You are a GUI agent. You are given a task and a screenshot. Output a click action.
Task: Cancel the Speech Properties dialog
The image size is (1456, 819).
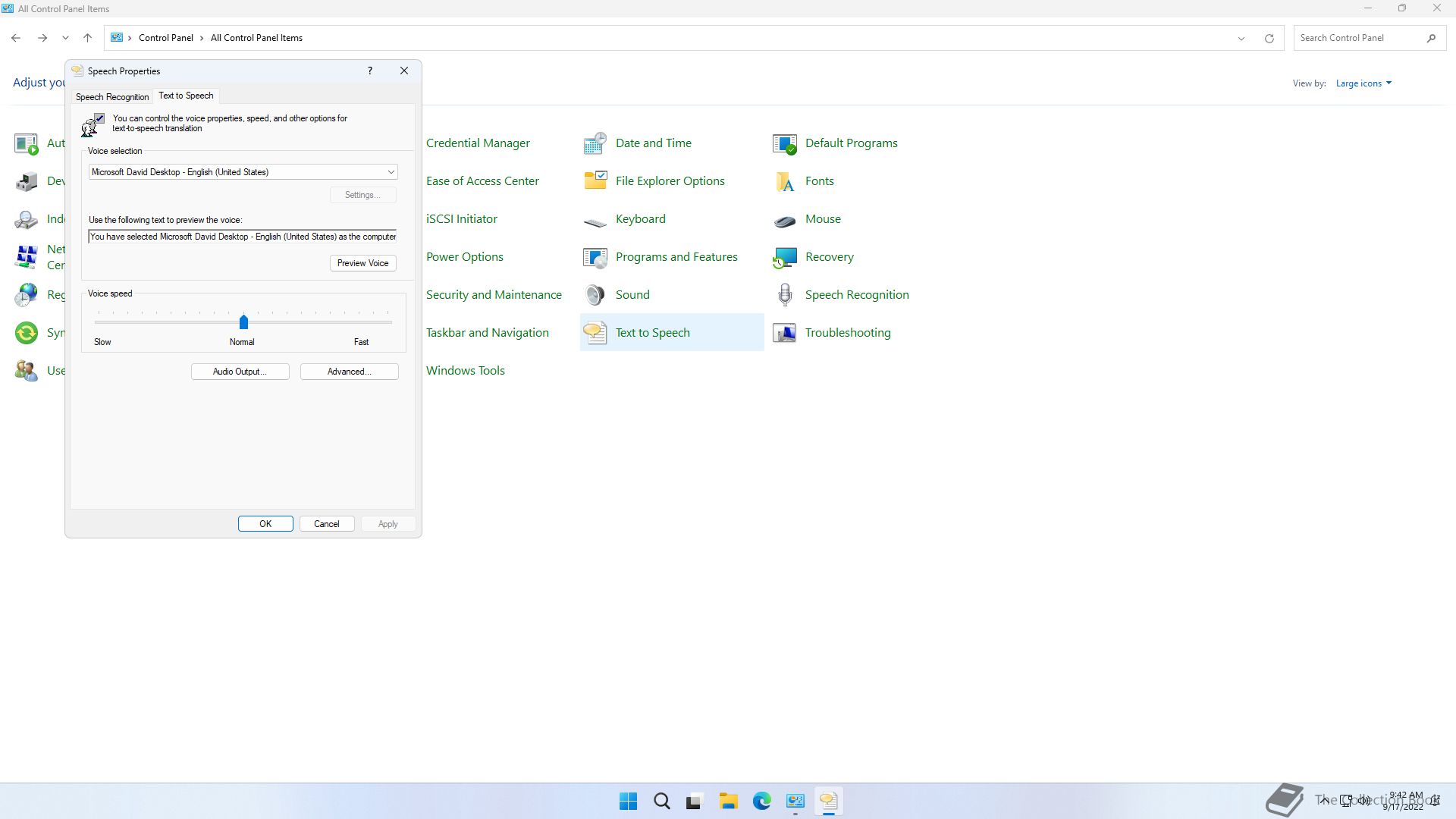click(327, 524)
